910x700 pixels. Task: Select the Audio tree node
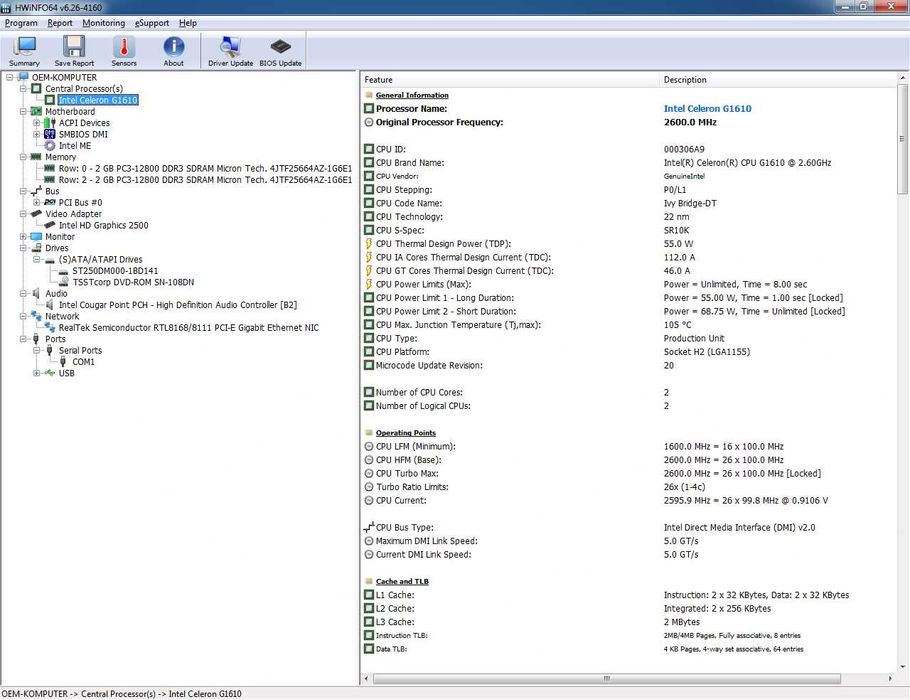[56, 294]
